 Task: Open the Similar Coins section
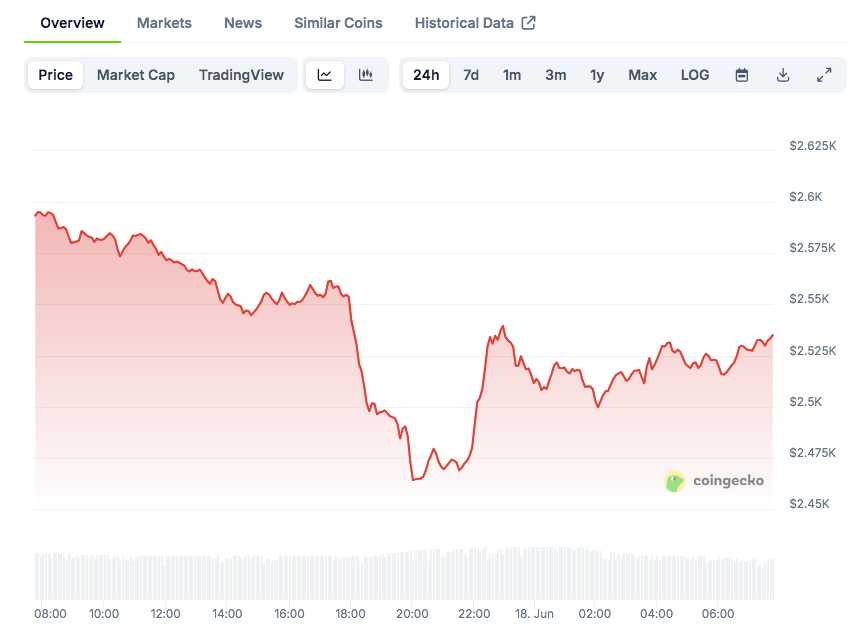(x=337, y=22)
